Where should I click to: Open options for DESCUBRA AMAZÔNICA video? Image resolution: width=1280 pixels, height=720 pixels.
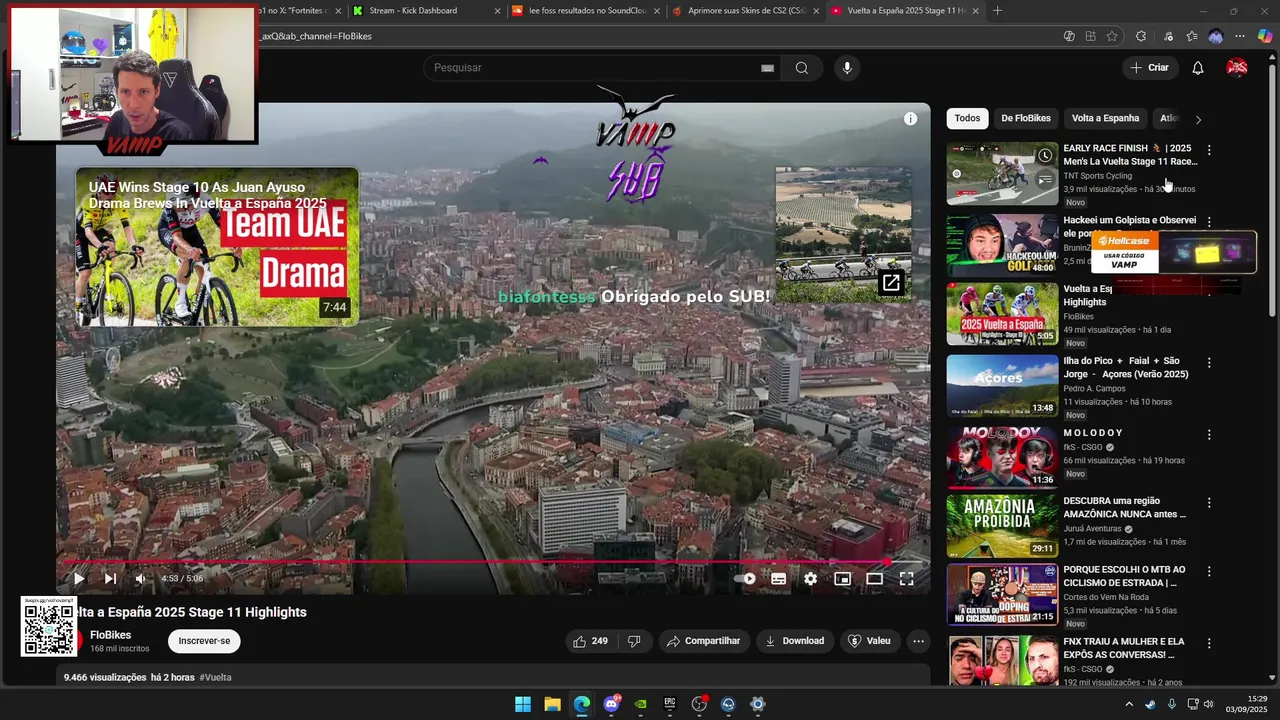[1209, 503]
